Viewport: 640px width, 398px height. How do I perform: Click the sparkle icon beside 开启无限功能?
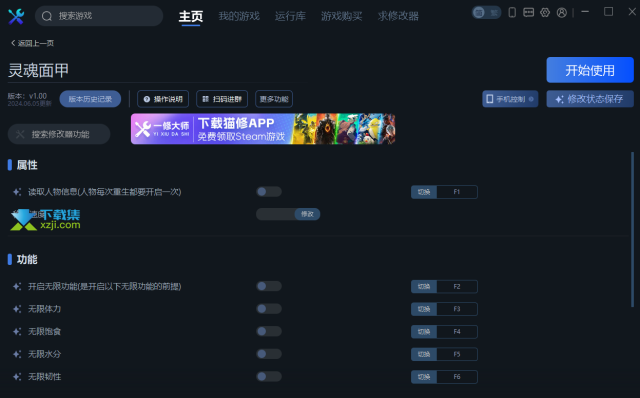click(x=17, y=287)
